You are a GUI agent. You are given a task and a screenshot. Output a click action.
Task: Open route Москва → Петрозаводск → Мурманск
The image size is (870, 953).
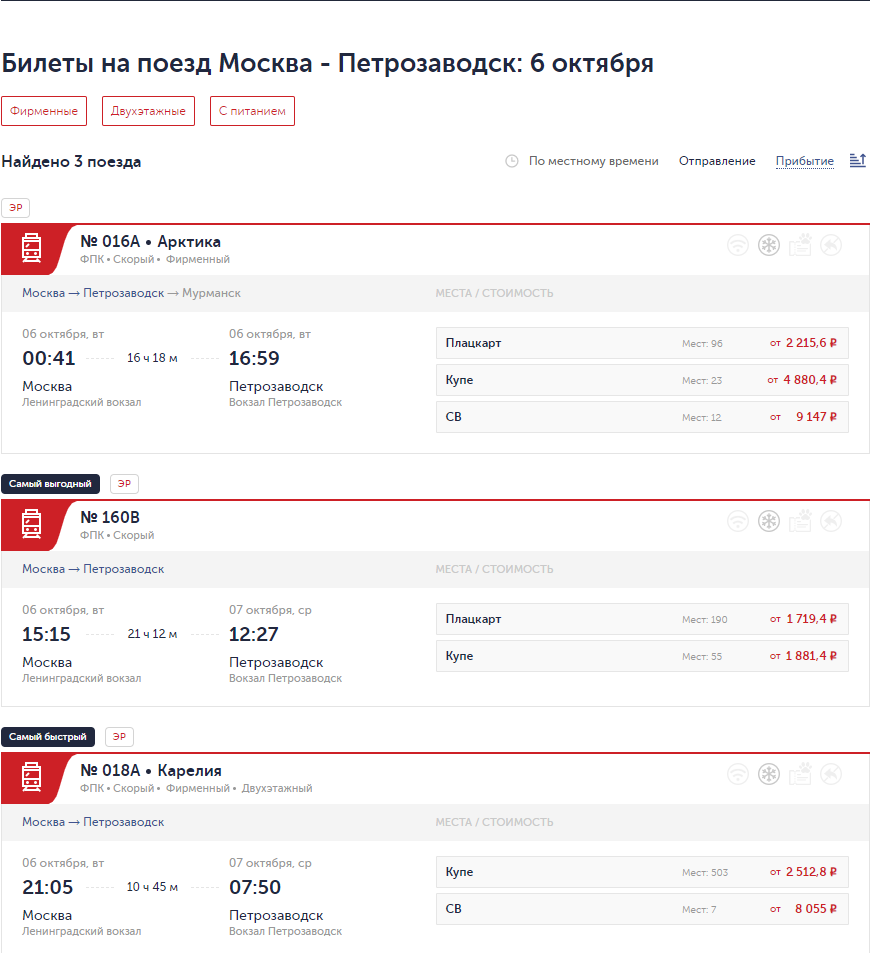point(131,293)
